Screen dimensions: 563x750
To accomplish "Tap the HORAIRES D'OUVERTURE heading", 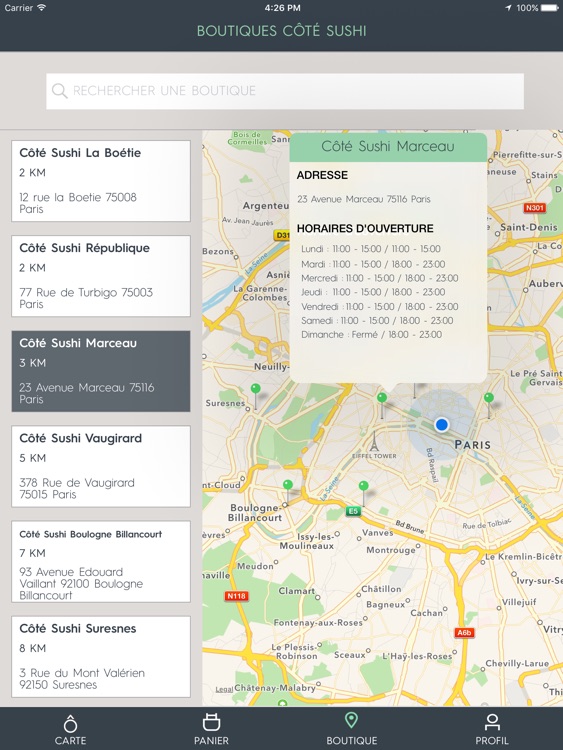I will tap(365, 229).
